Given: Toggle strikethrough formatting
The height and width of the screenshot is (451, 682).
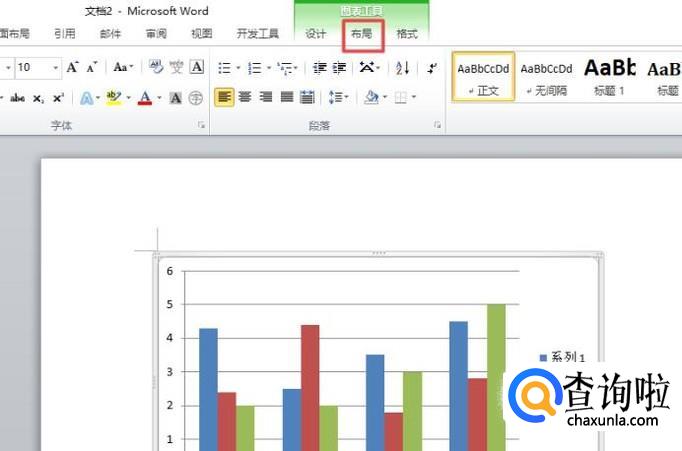Looking at the screenshot, I should click(17, 98).
